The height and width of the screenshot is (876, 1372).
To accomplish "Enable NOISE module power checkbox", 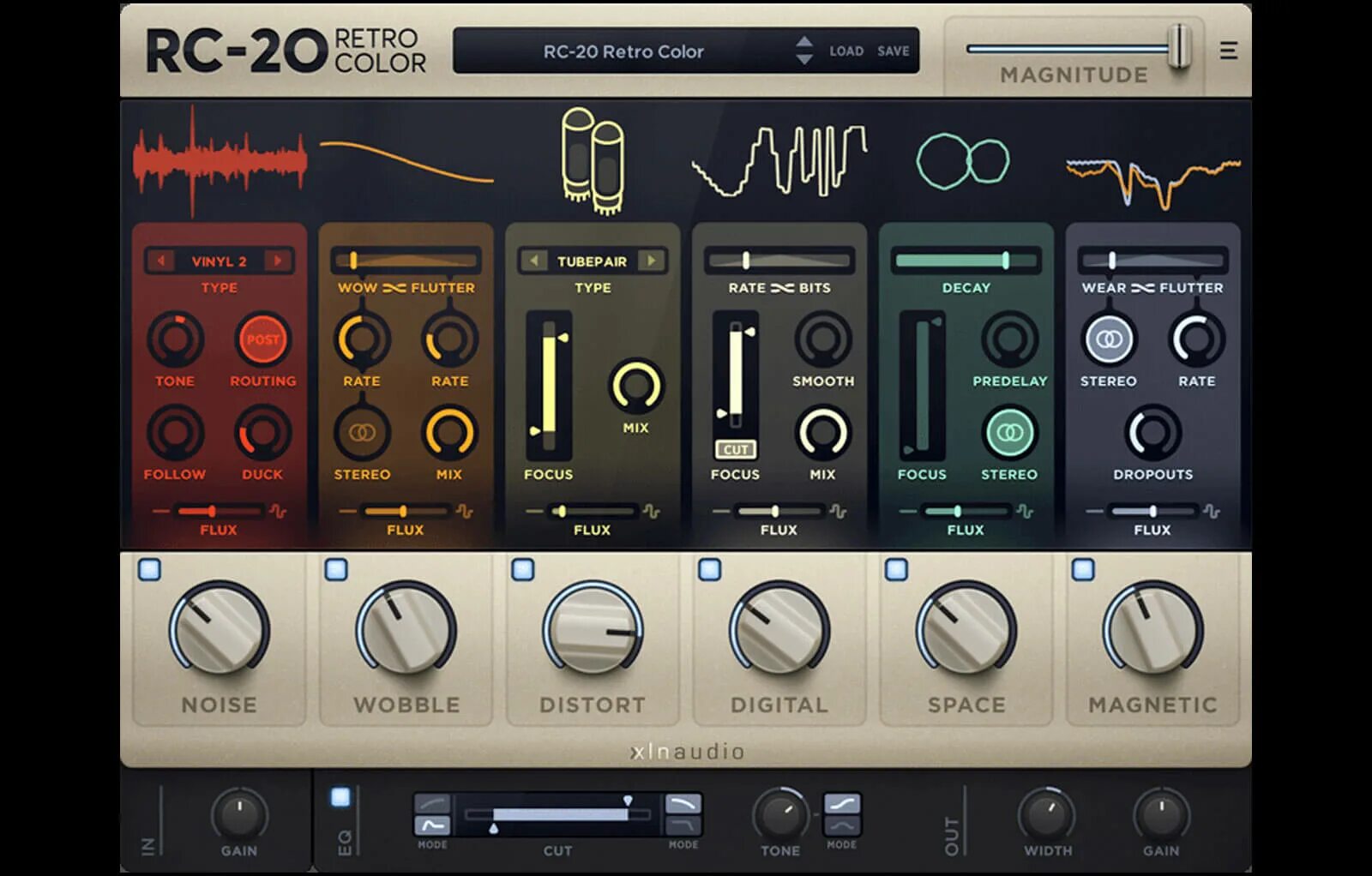I will pos(150,569).
